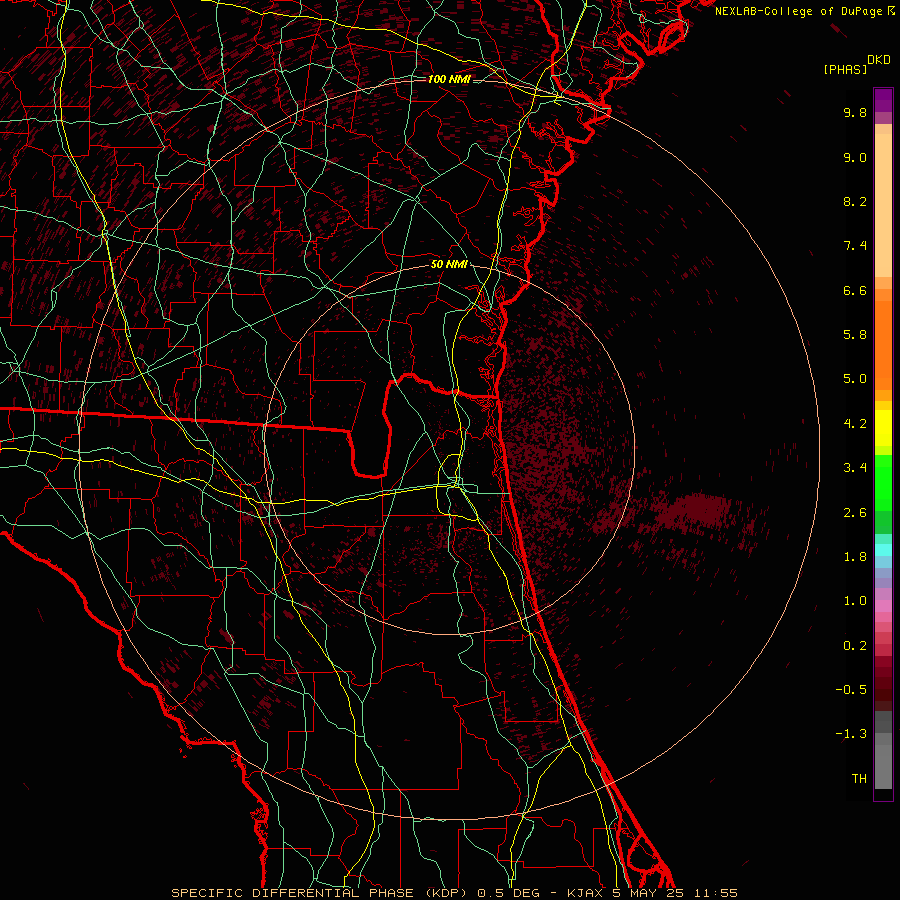The width and height of the screenshot is (900, 900).
Task: Click the 1.8 scale value
Action: point(855,557)
